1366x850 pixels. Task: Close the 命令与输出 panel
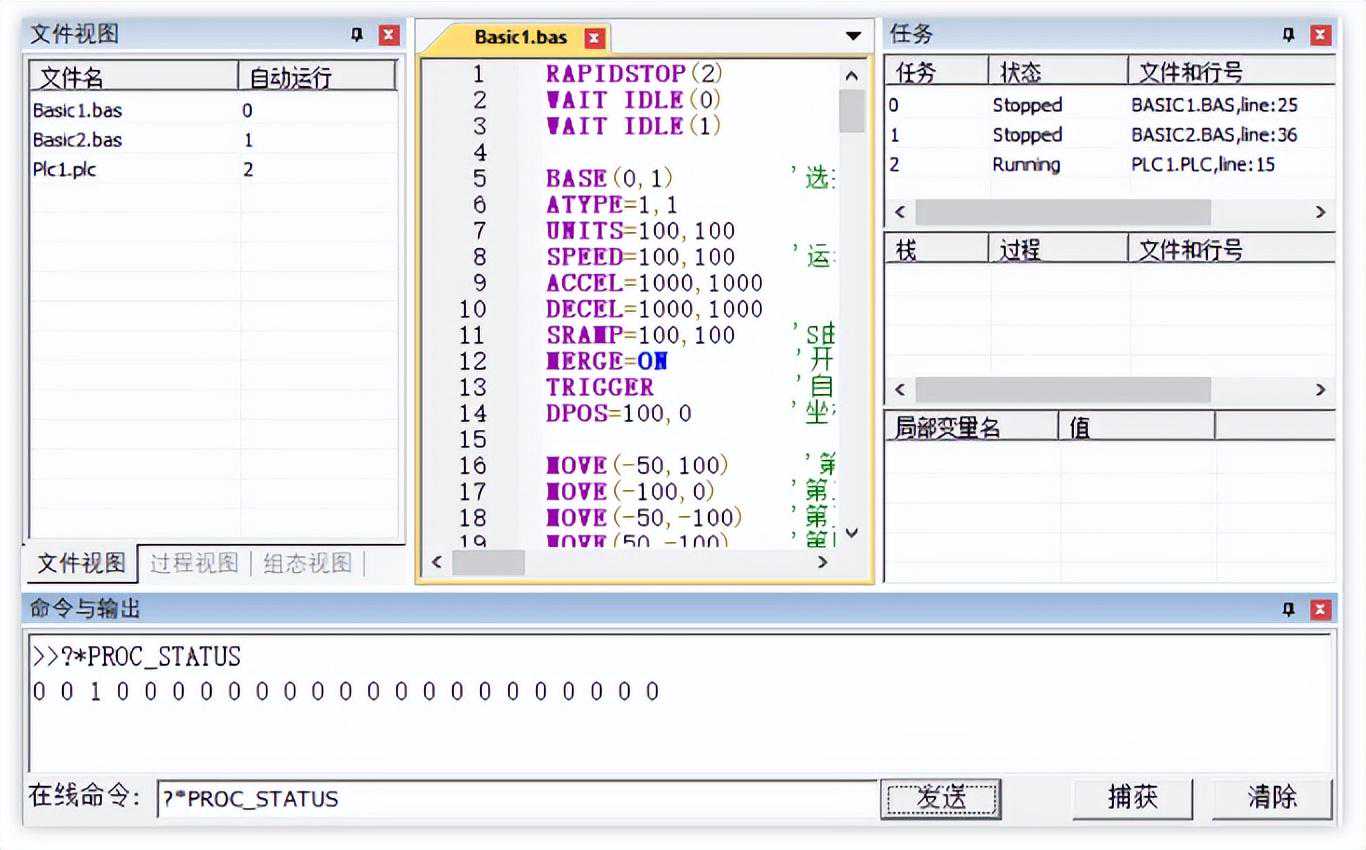pos(1321,609)
